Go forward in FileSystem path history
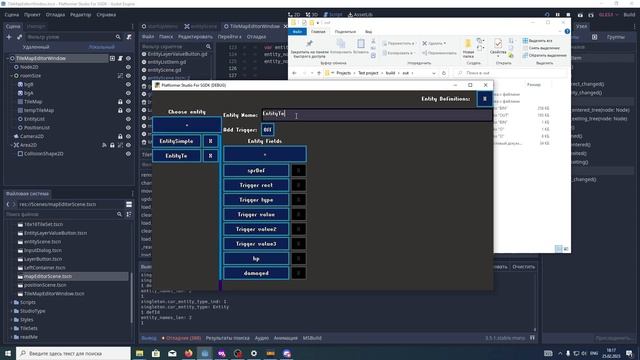 pyautogui.click(x=13, y=204)
